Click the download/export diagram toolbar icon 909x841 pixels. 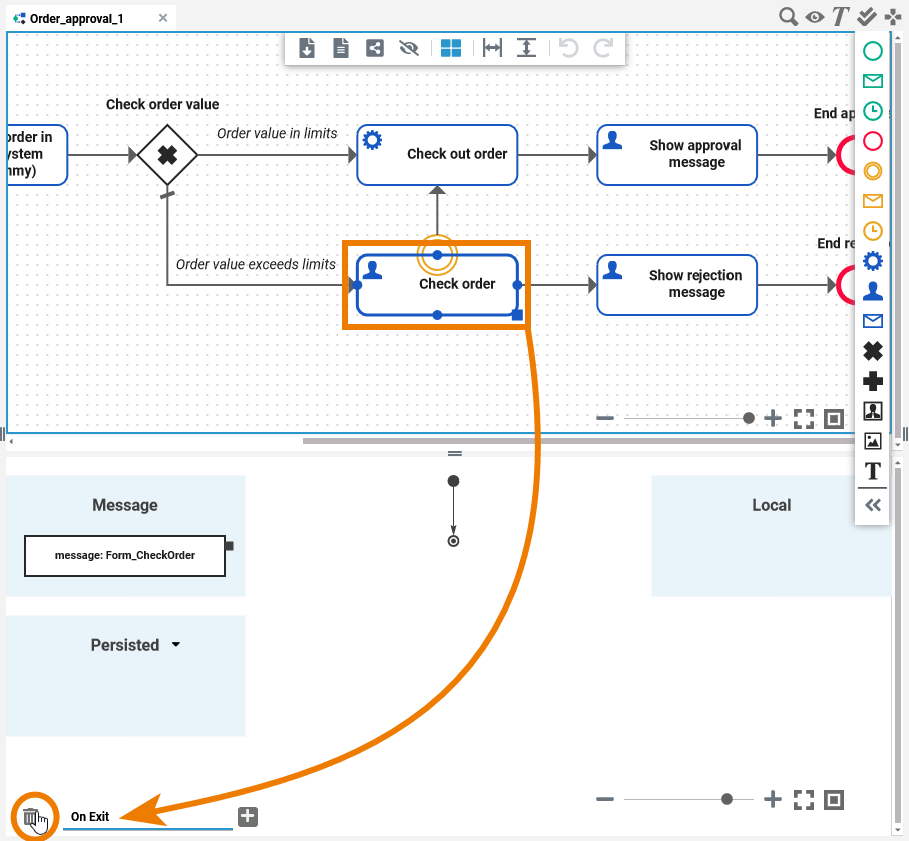click(307, 48)
